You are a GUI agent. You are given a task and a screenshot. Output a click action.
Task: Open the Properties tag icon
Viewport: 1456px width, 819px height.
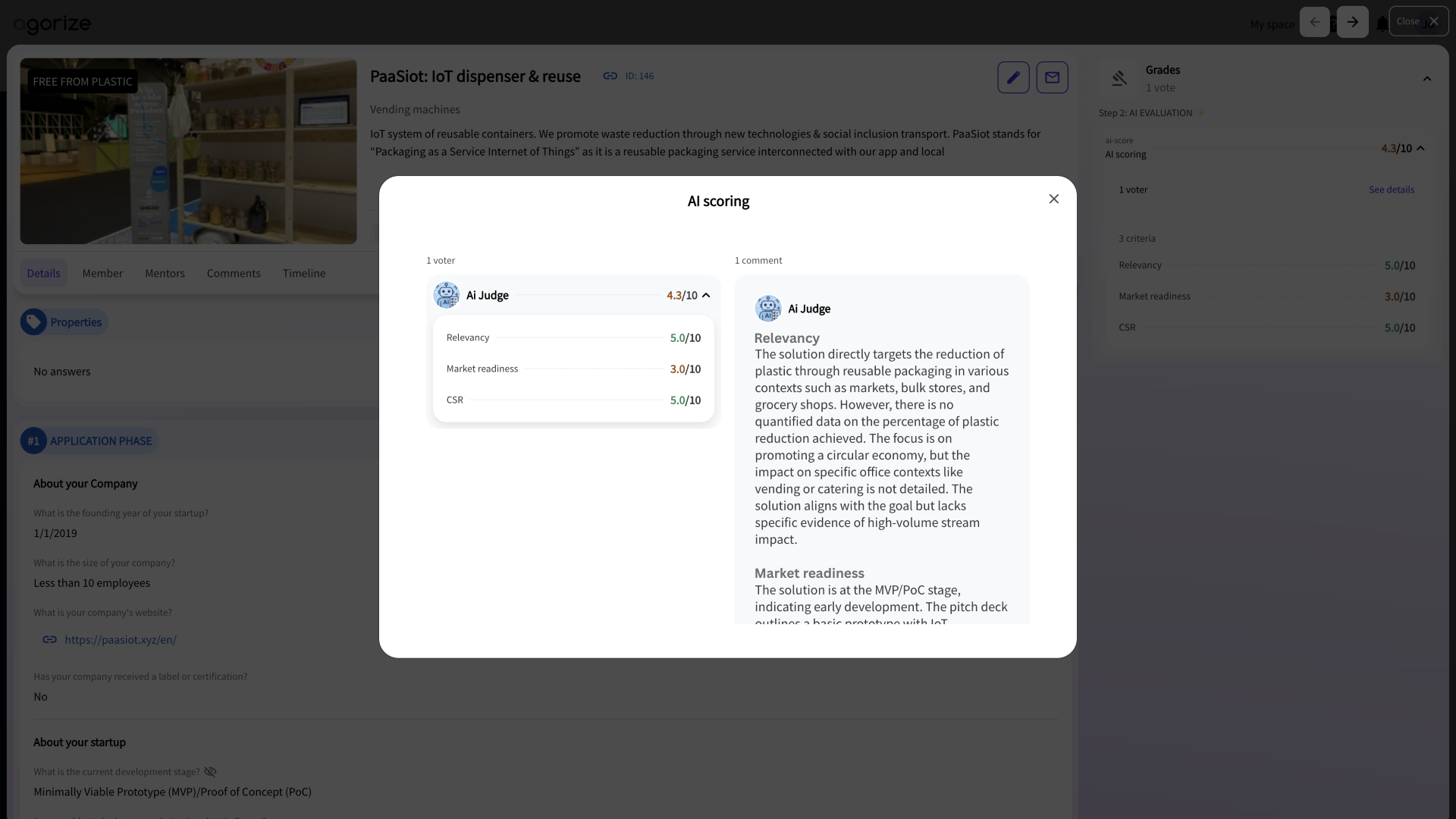coord(33,322)
